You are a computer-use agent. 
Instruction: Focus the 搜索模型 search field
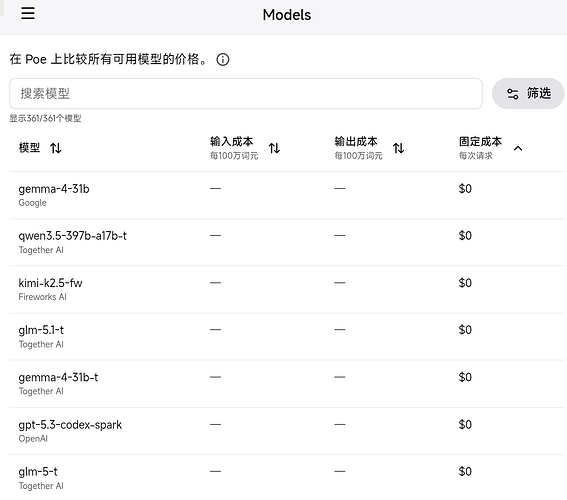pyautogui.click(x=246, y=94)
